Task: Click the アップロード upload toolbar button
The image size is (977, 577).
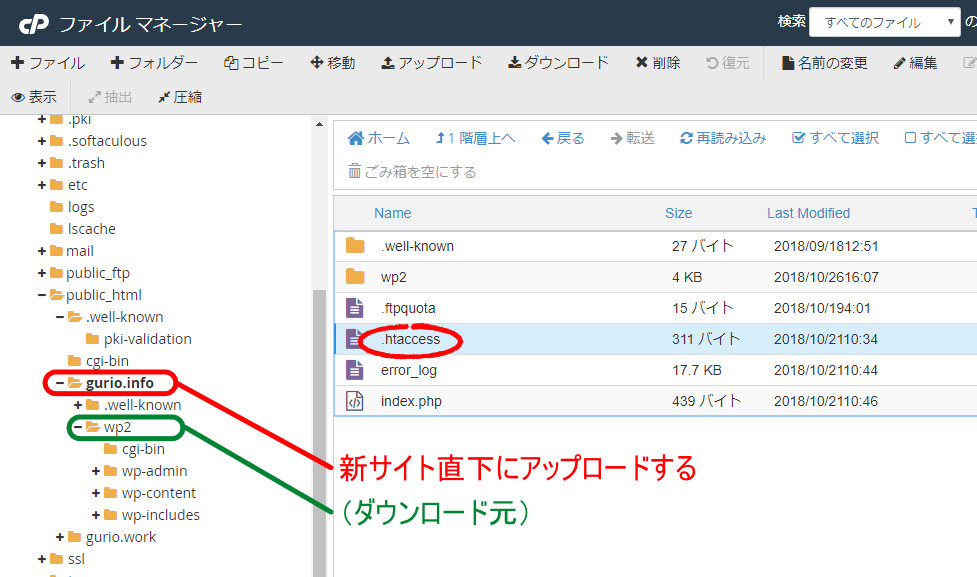Action: click(x=431, y=63)
